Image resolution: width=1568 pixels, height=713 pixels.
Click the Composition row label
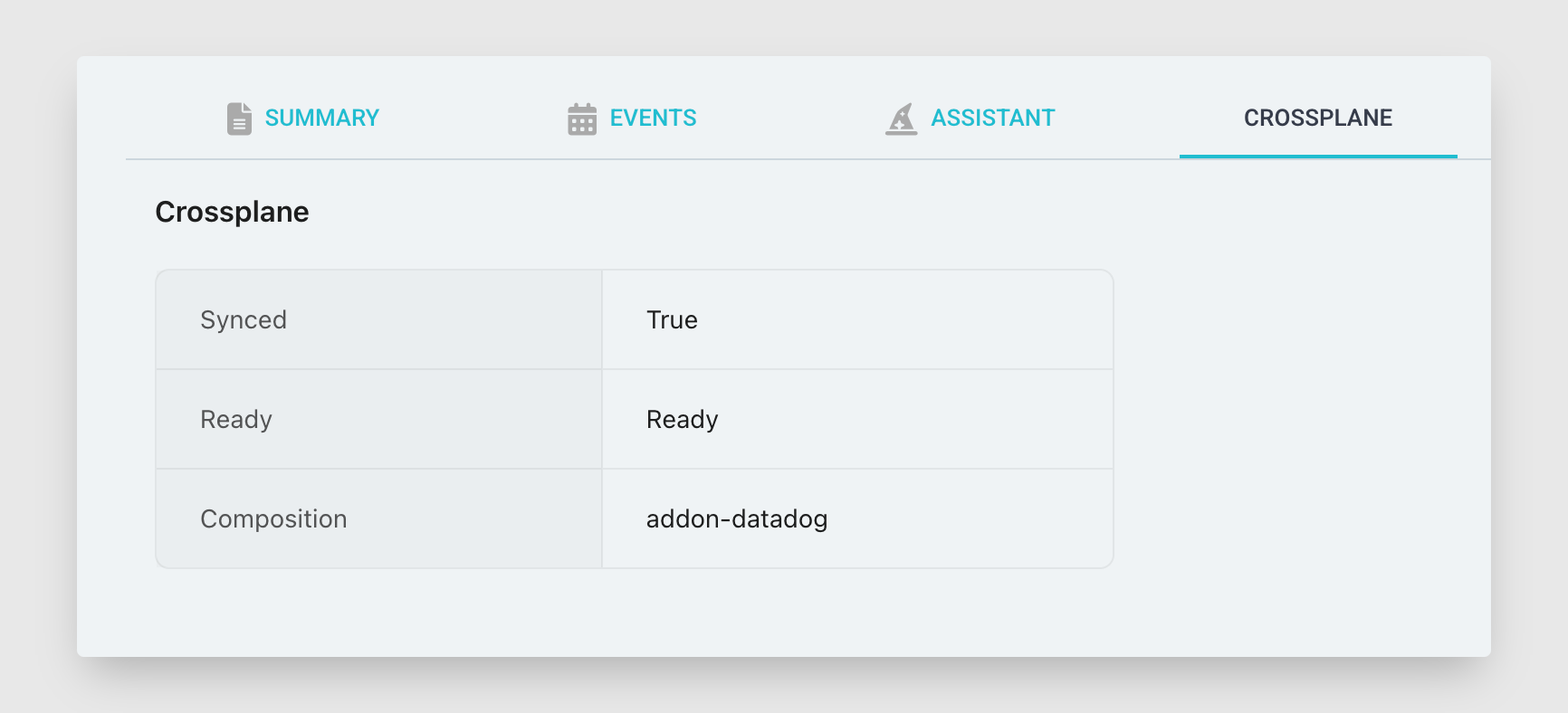273,518
